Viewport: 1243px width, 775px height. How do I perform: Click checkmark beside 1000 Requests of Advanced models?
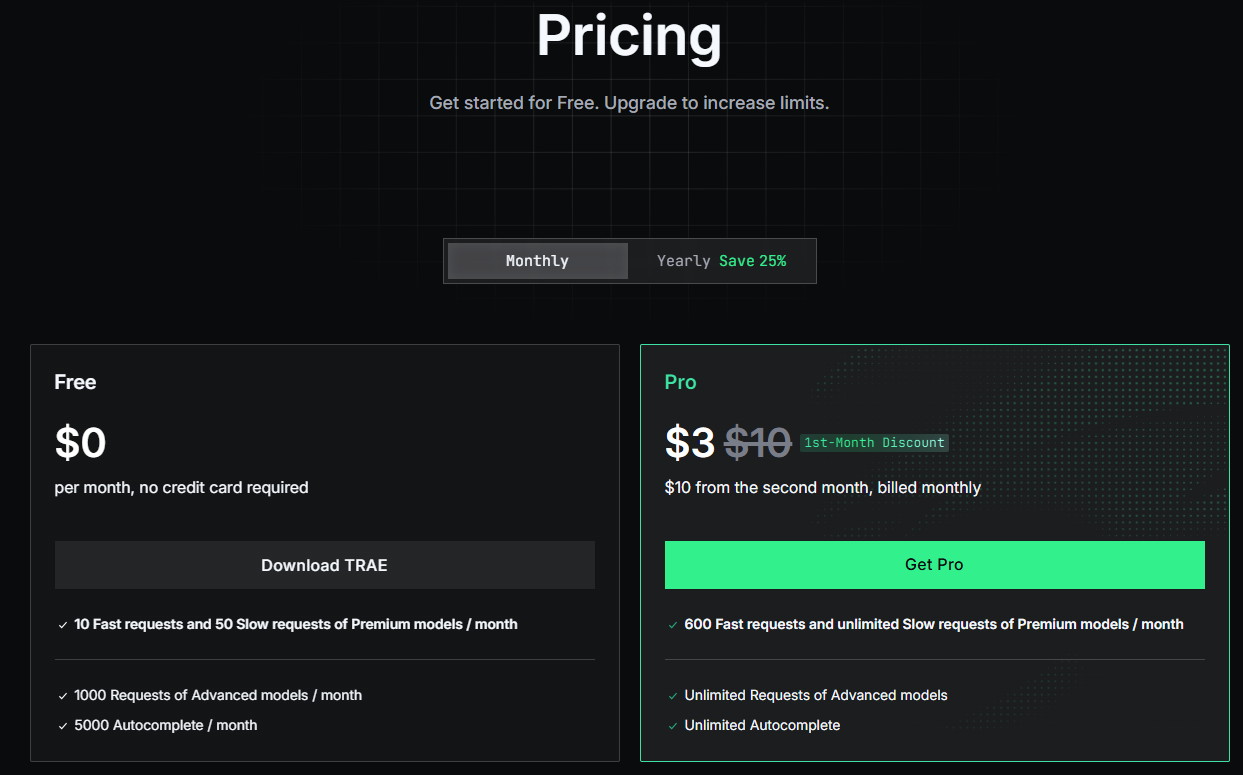tap(63, 696)
